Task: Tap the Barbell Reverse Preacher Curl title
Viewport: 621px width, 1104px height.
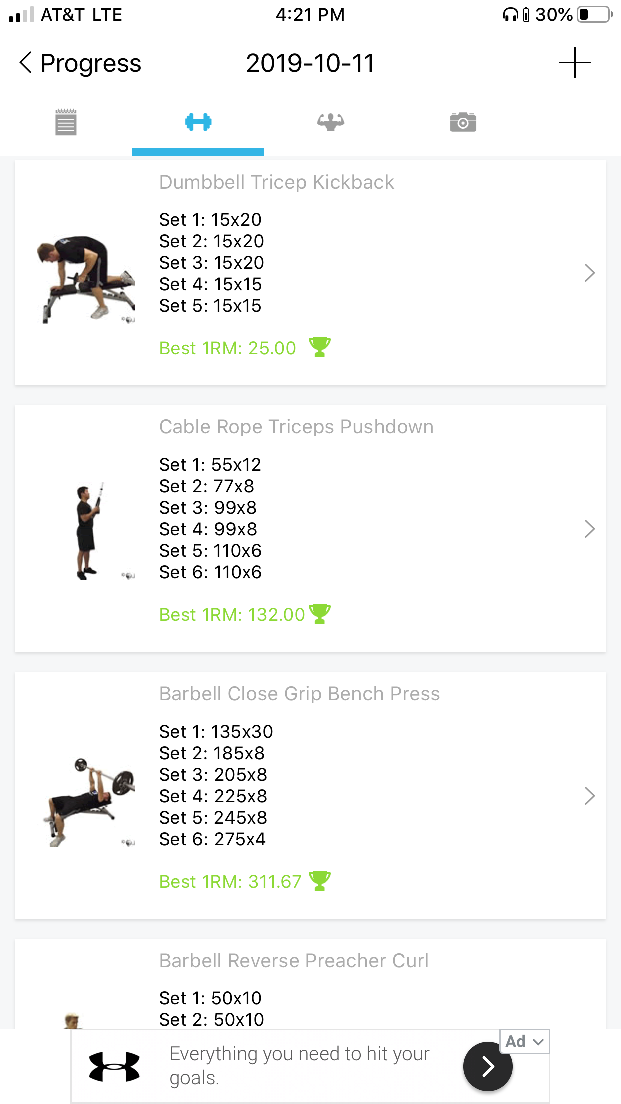Action: (294, 961)
